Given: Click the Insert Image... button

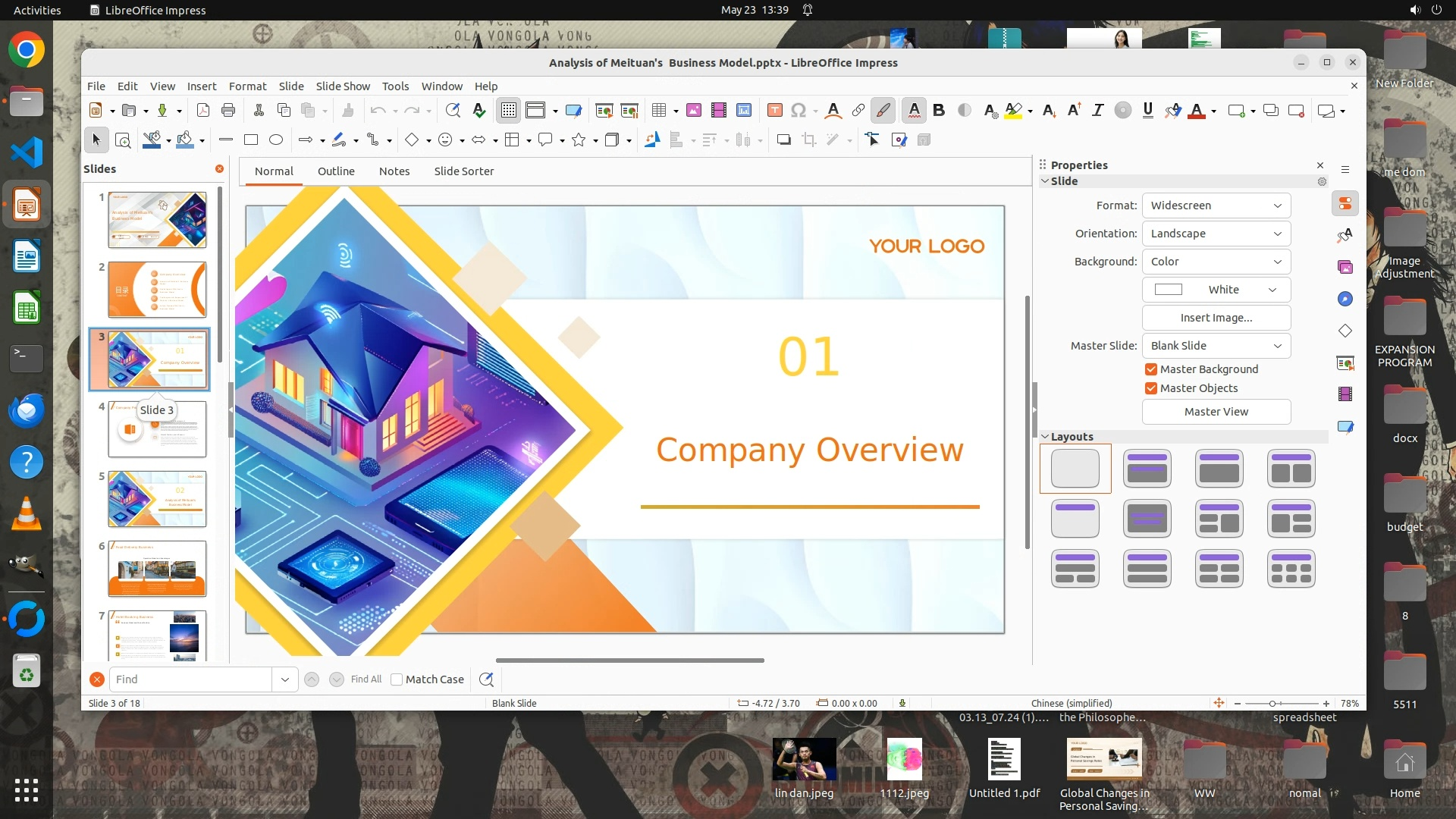Looking at the screenshot, I should click(x=1216, y=318).
